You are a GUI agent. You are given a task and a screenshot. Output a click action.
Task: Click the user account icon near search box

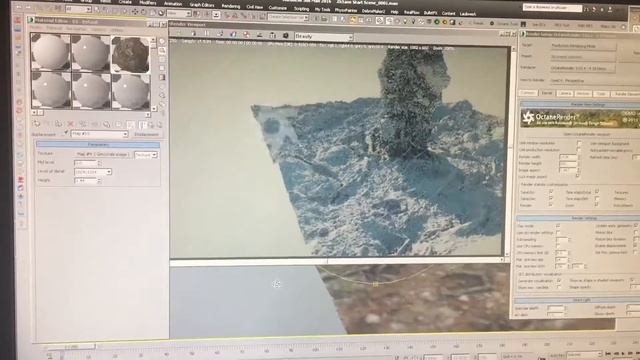click(x=610, y=9)
